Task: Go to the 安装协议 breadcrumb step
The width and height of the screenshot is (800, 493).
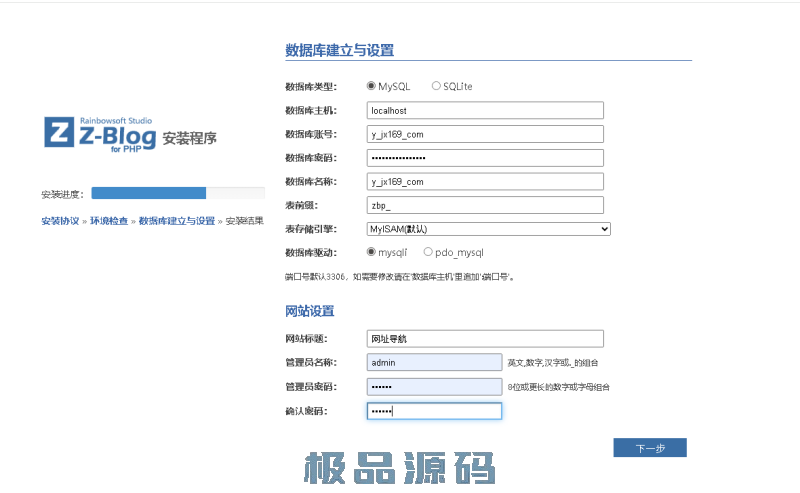Action: point(60,220)
